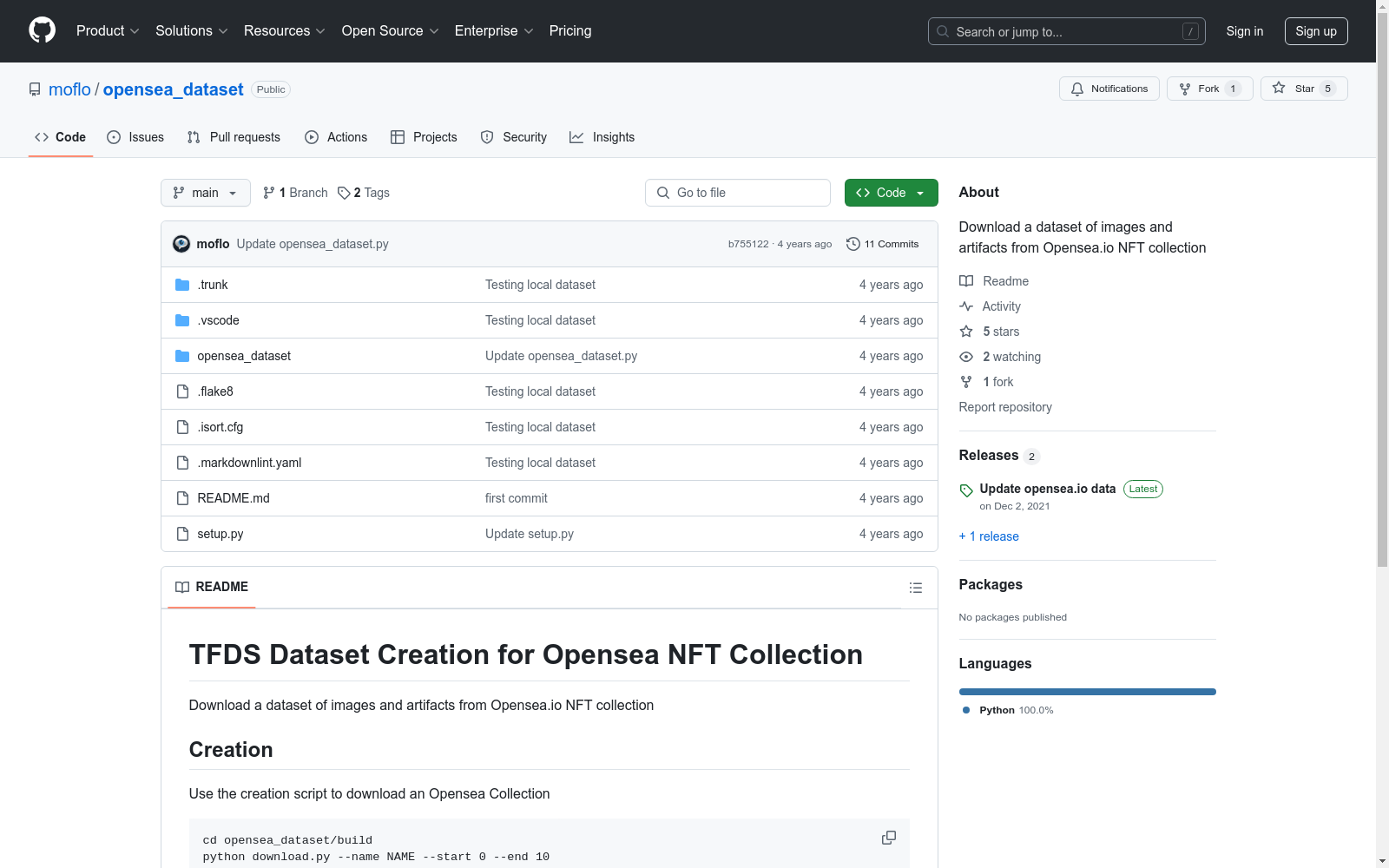Select the Code repository tab
Viewport: 1389px width, 868px height.
point(61,137)
